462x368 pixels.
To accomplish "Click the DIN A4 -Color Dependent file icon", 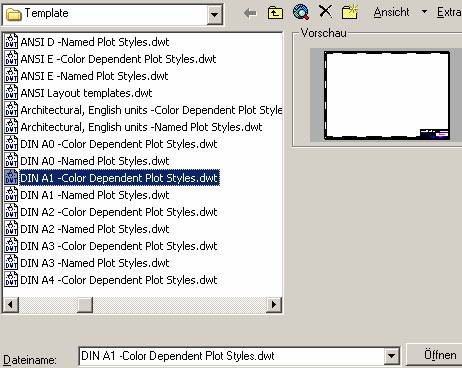I will click(11, 280).
